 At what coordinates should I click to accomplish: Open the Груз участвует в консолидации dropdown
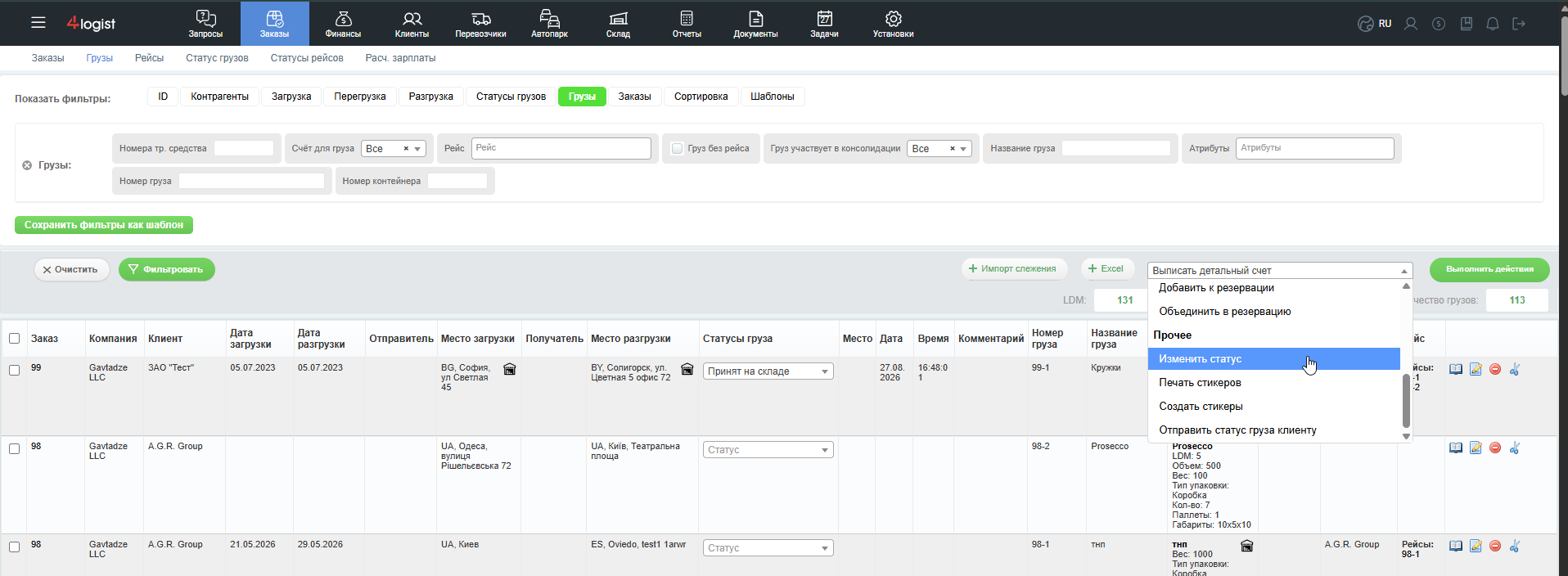point(939,148)
